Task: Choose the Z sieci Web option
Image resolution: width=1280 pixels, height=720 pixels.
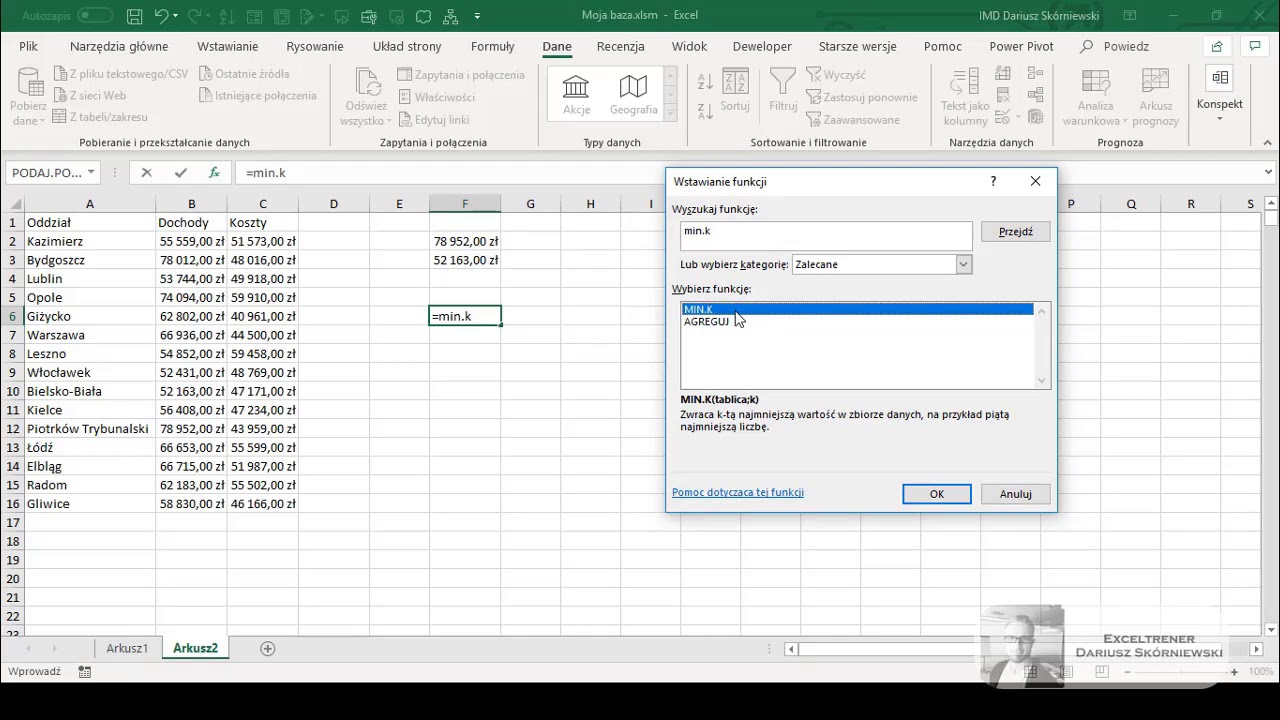Action: click(89, 96)
